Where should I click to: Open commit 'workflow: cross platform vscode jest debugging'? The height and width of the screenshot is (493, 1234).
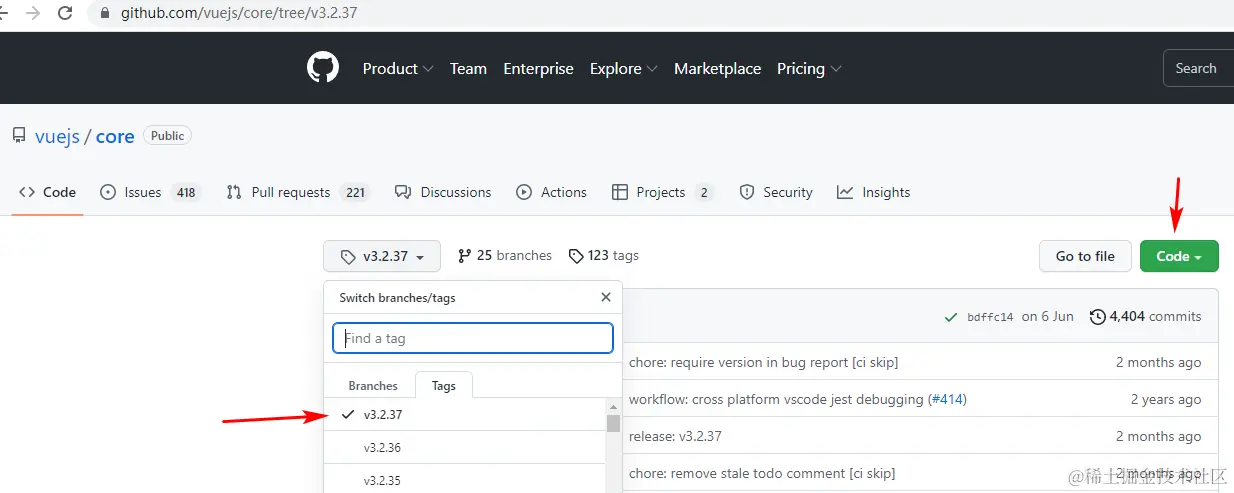[776, 400]
